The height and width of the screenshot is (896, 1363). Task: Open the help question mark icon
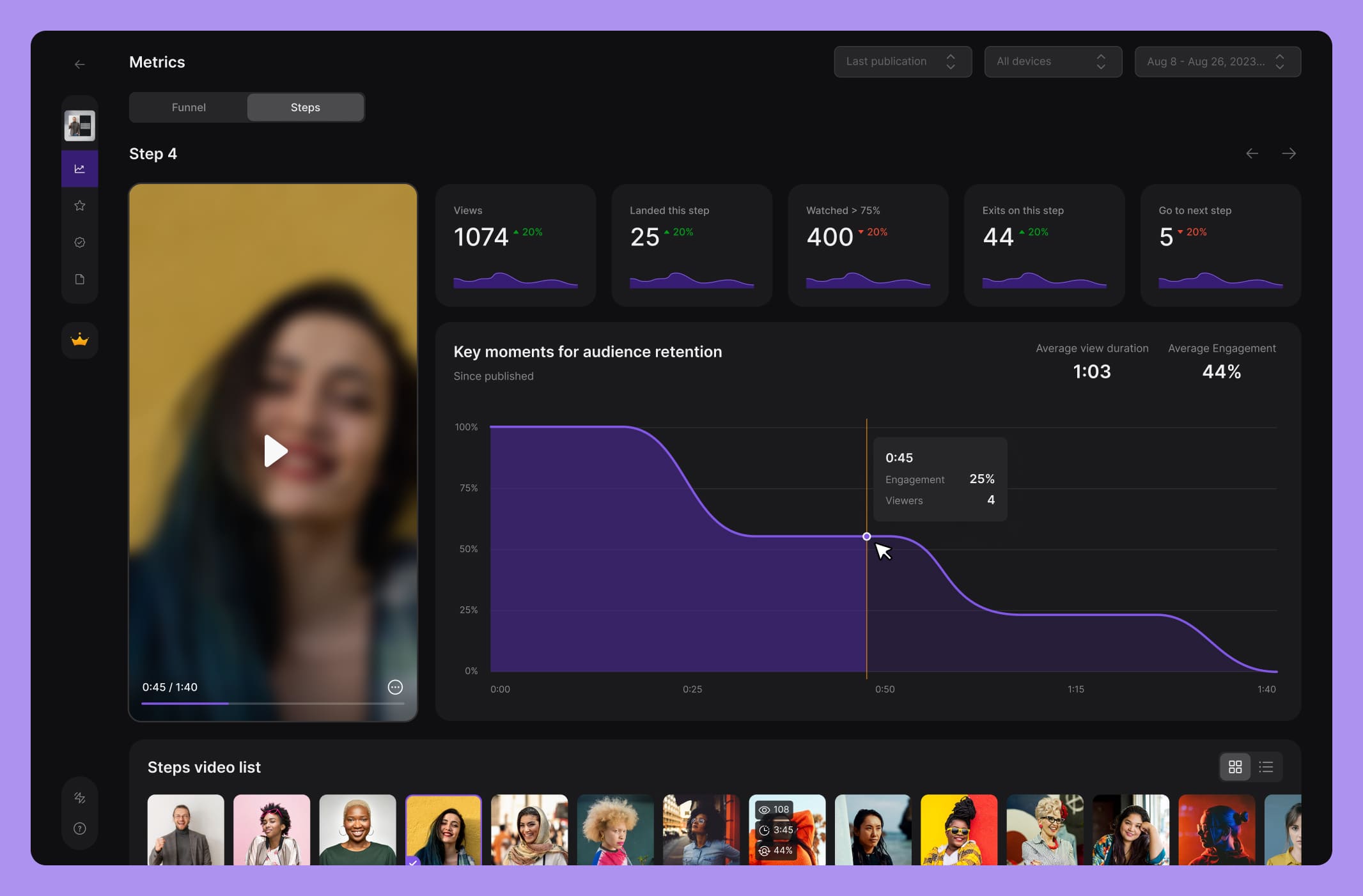(x=79, y=829)
